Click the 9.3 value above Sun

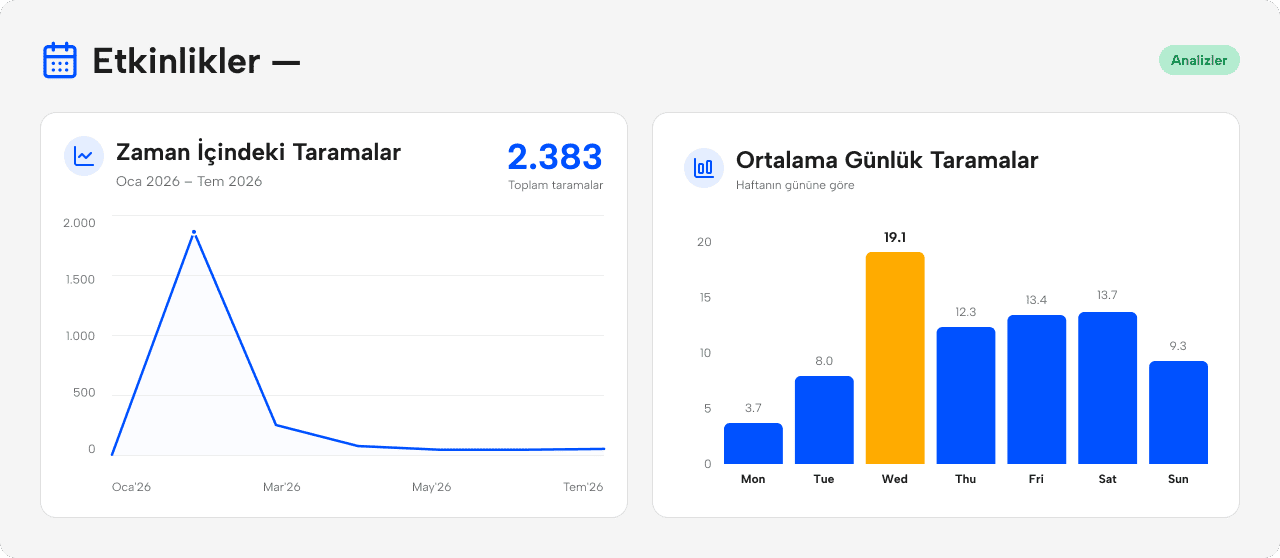click(1179, 346)
